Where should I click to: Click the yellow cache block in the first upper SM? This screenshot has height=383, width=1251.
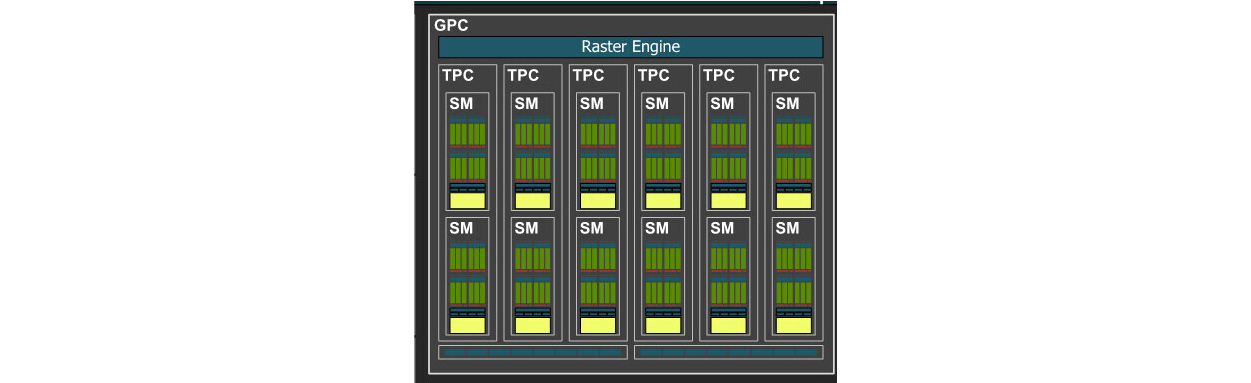[x=467, y=201]
